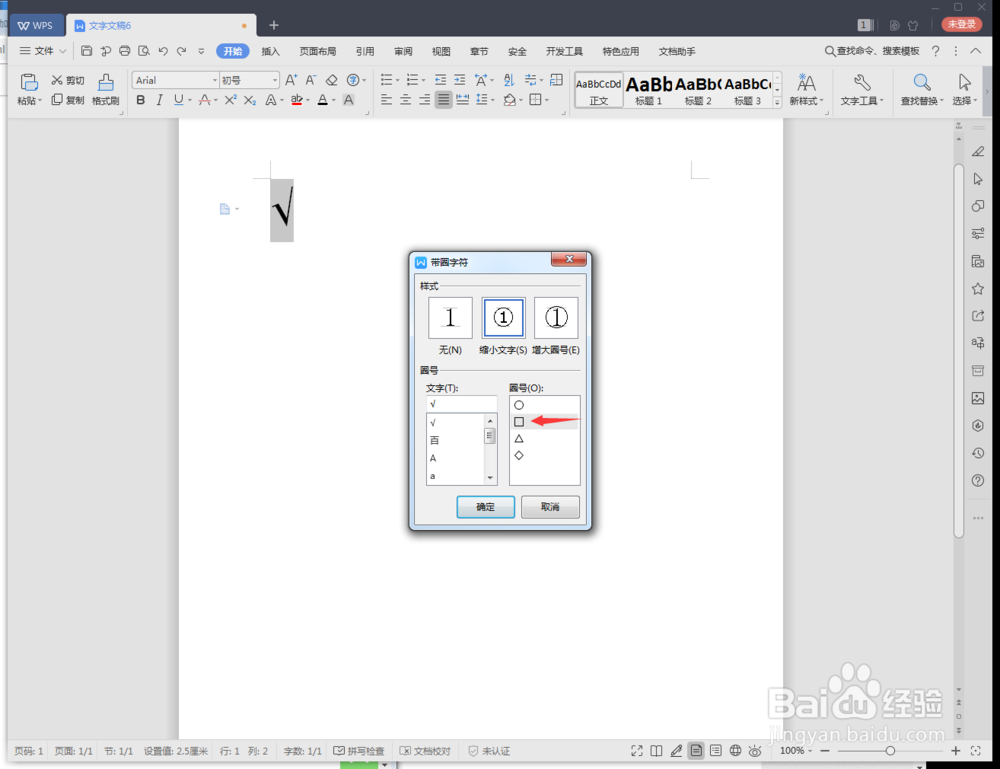Justify the paragraph text
This screenshot has width=1000, height=769.
tap(443, 100)
